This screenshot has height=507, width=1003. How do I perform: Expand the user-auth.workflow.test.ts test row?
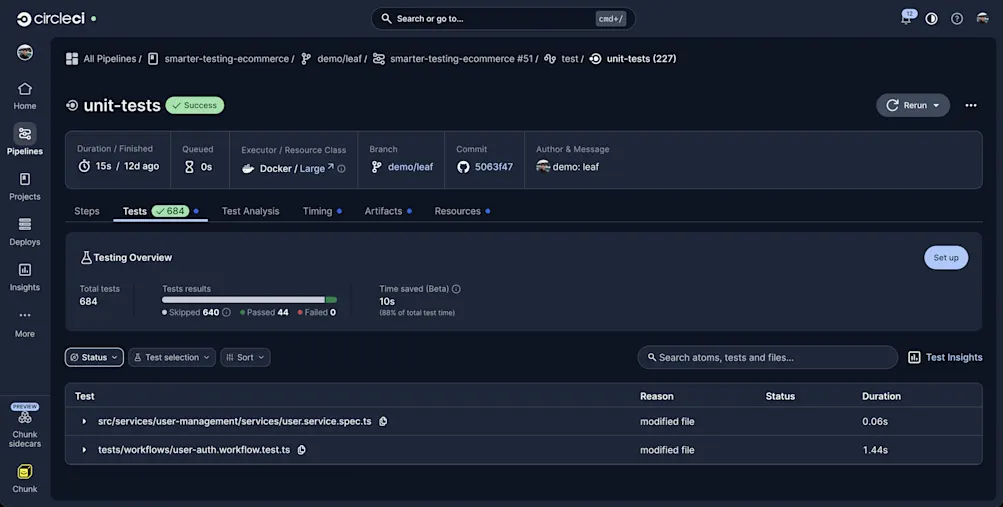coord(84,450)
